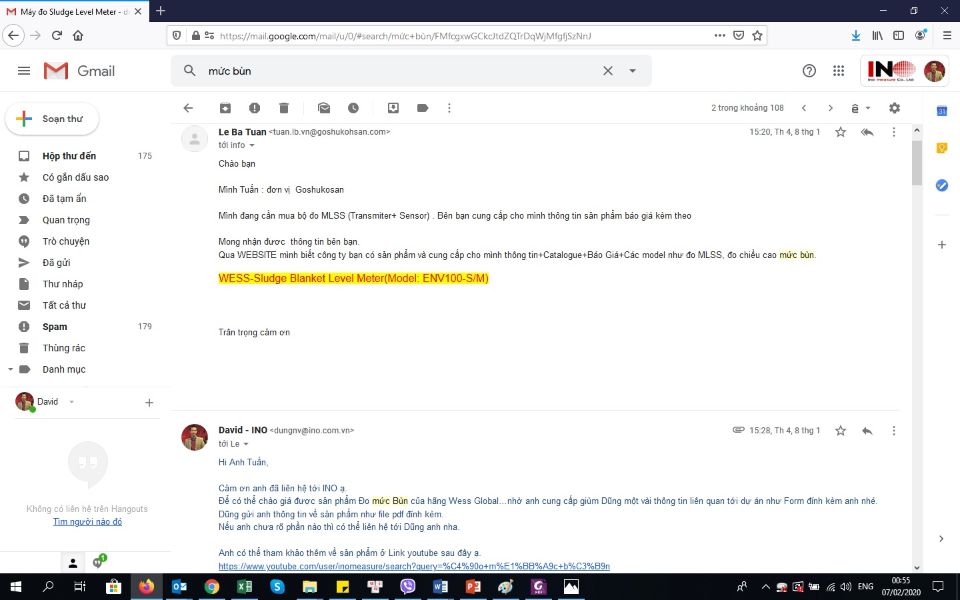Viewport: 960px width, 600px height.
Task: Open the Hộp thư đến inbox folder
Action: tap(69, 156)
